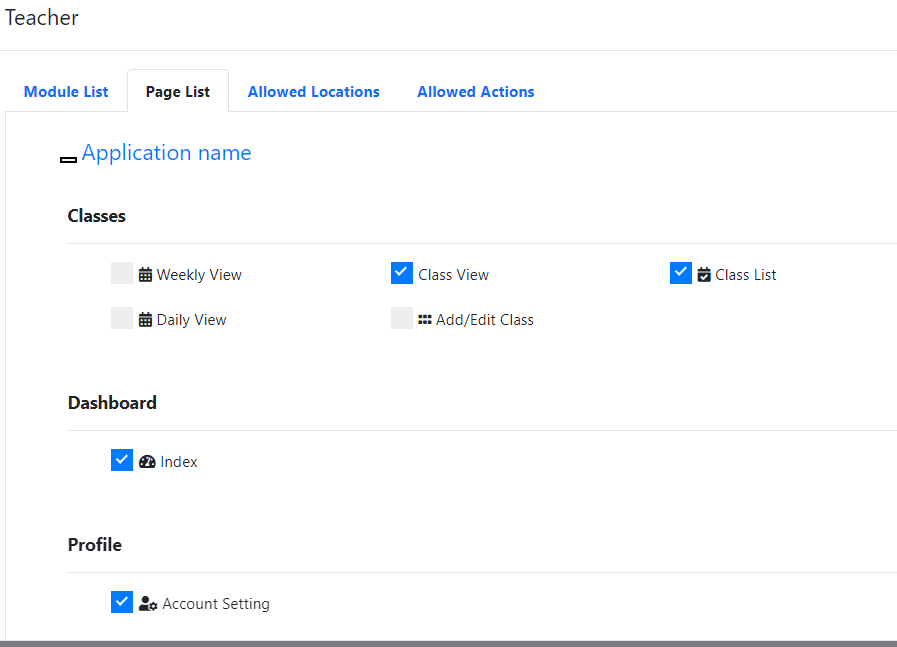Uncheck the Index page checkbox

(x=122, y=460)
